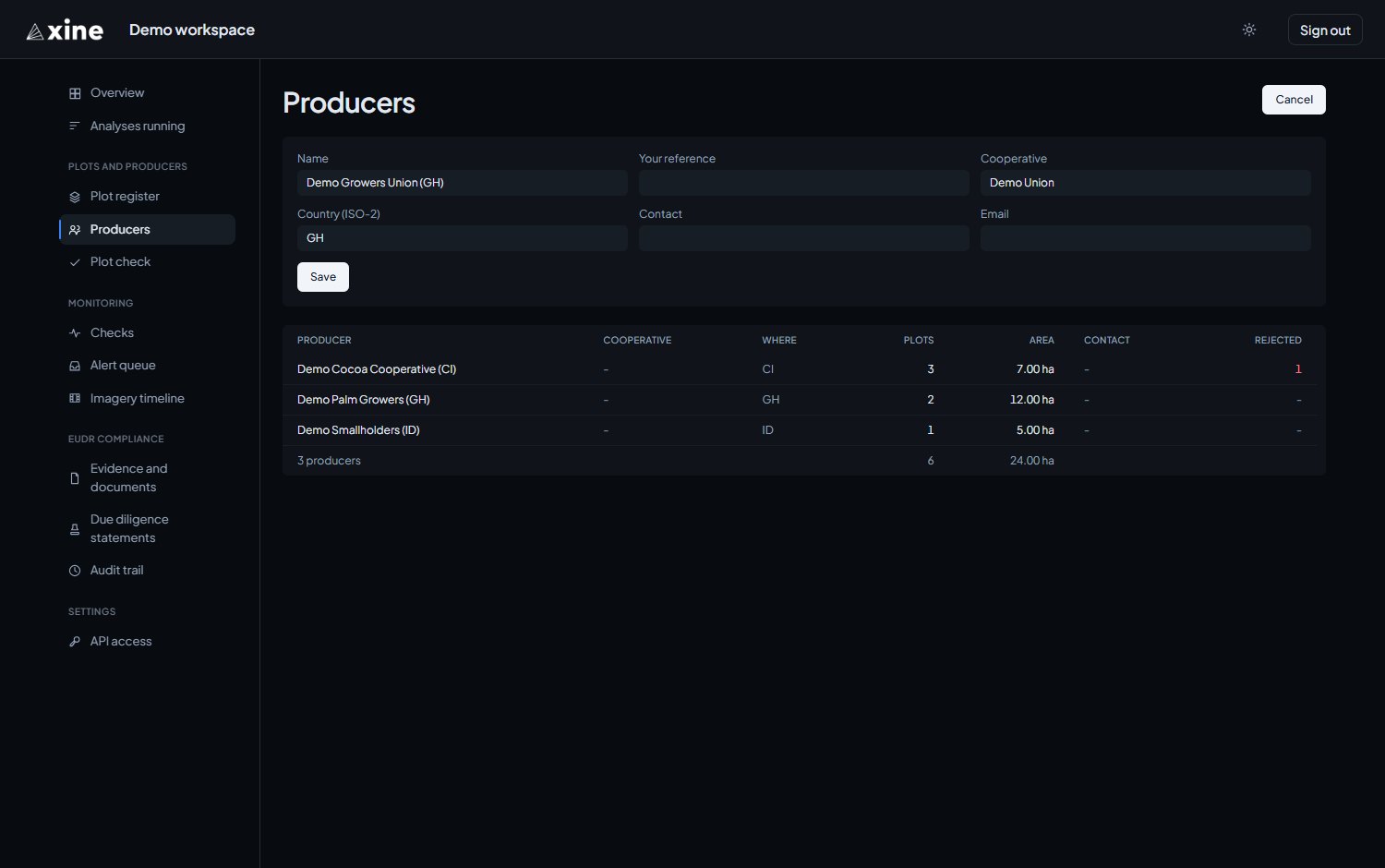Click the Analyses running list icon
This screenshot has width=1385, height=868.
[75, 127]
